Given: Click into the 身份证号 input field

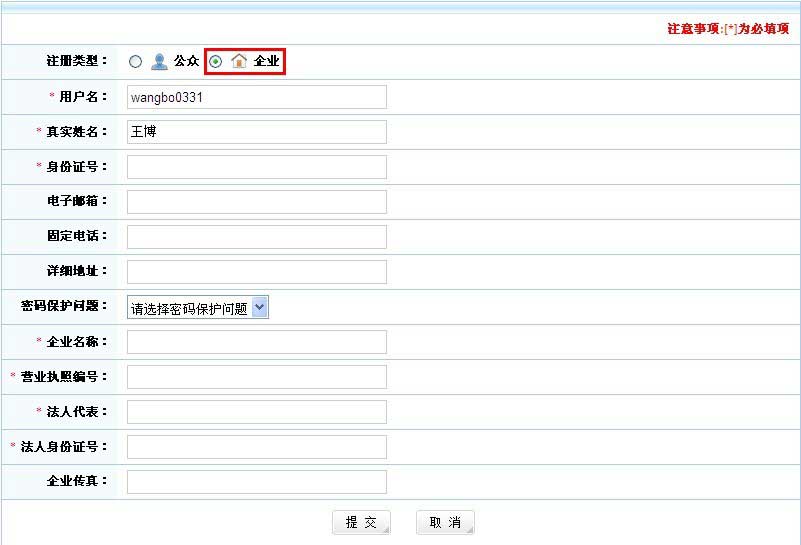Looking at the screenshot, I should pyautogui.click(x=256, y=167).
